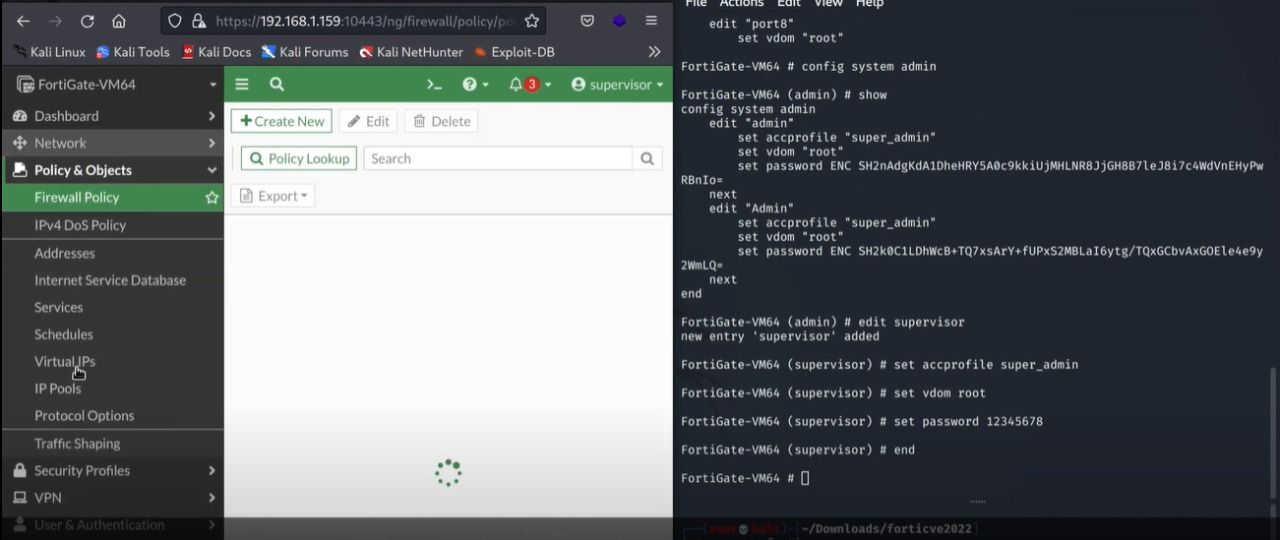This screenshot has height=540, width=1280.
Task: Open the Exploit-DB bookmark
Action: tap(514, 52)
